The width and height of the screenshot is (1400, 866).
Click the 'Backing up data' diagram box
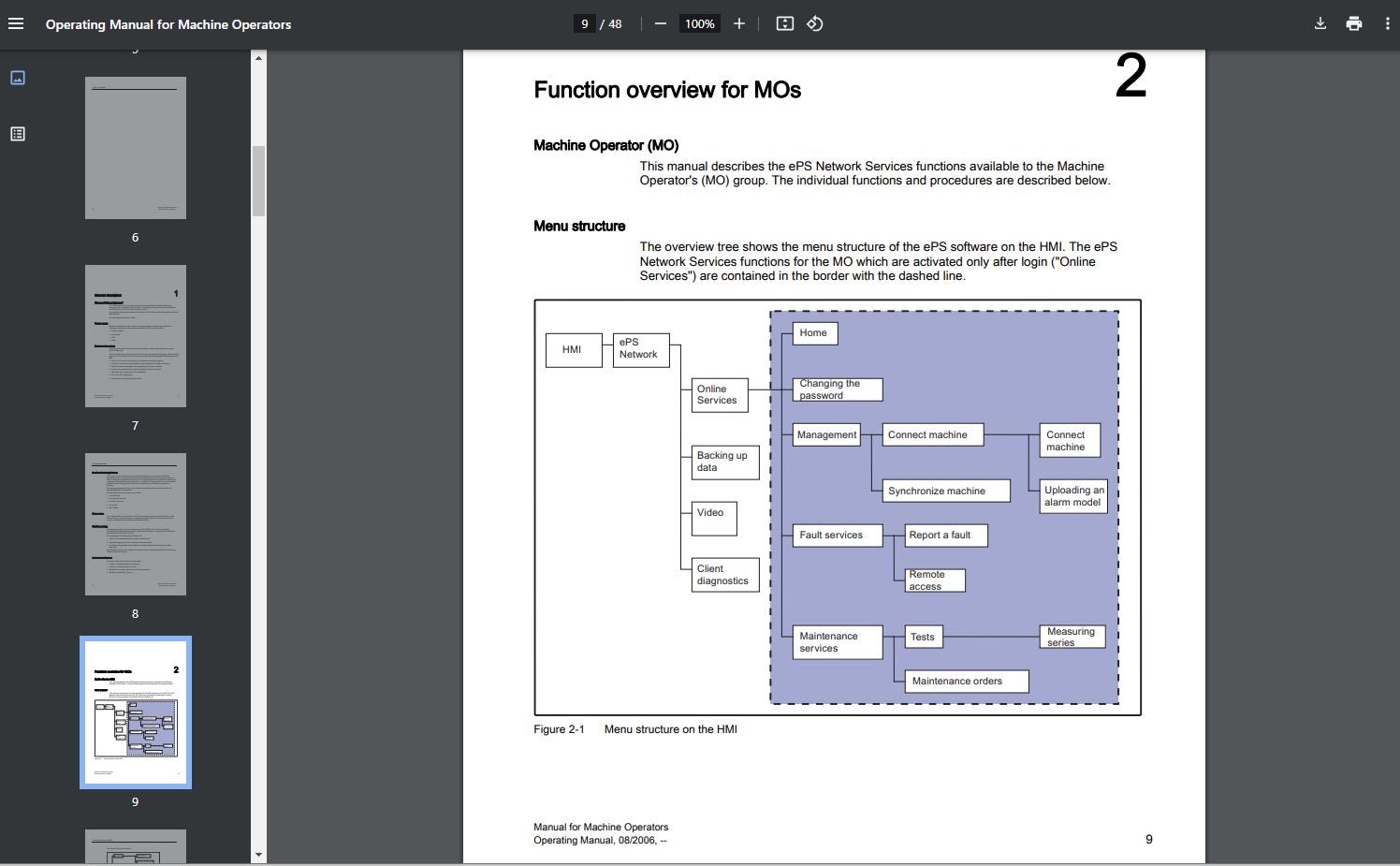point(725,462)
